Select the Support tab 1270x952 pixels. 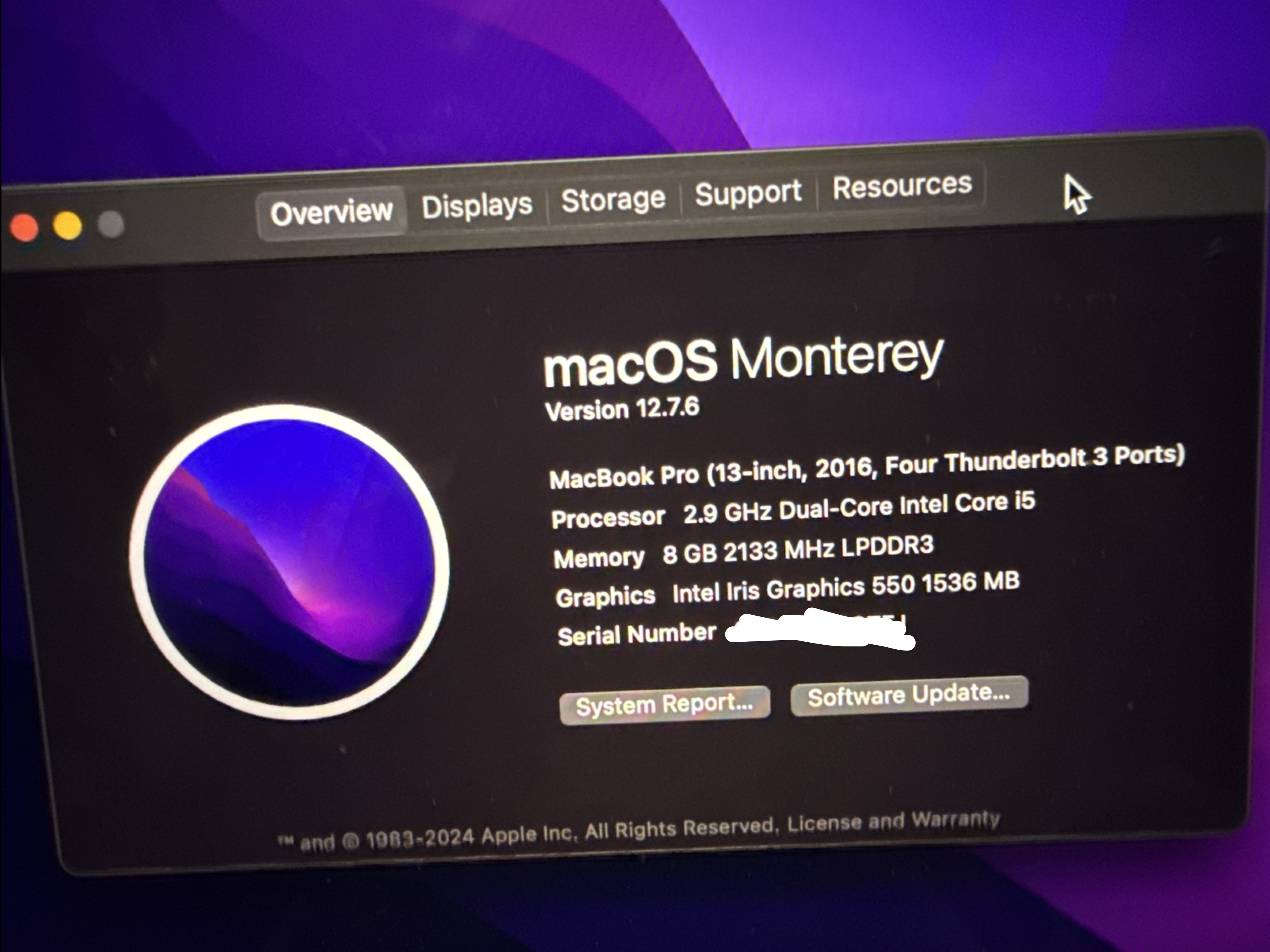[748, 193]
